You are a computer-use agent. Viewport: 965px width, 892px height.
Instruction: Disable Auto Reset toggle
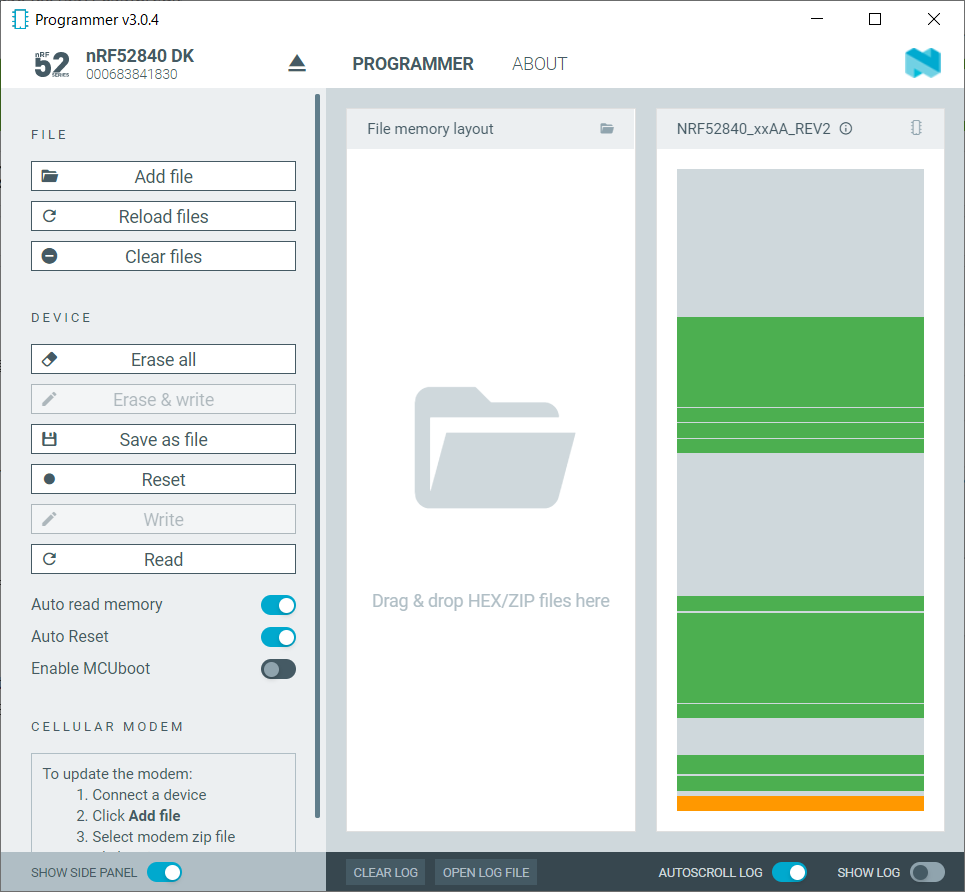point(278,637)
